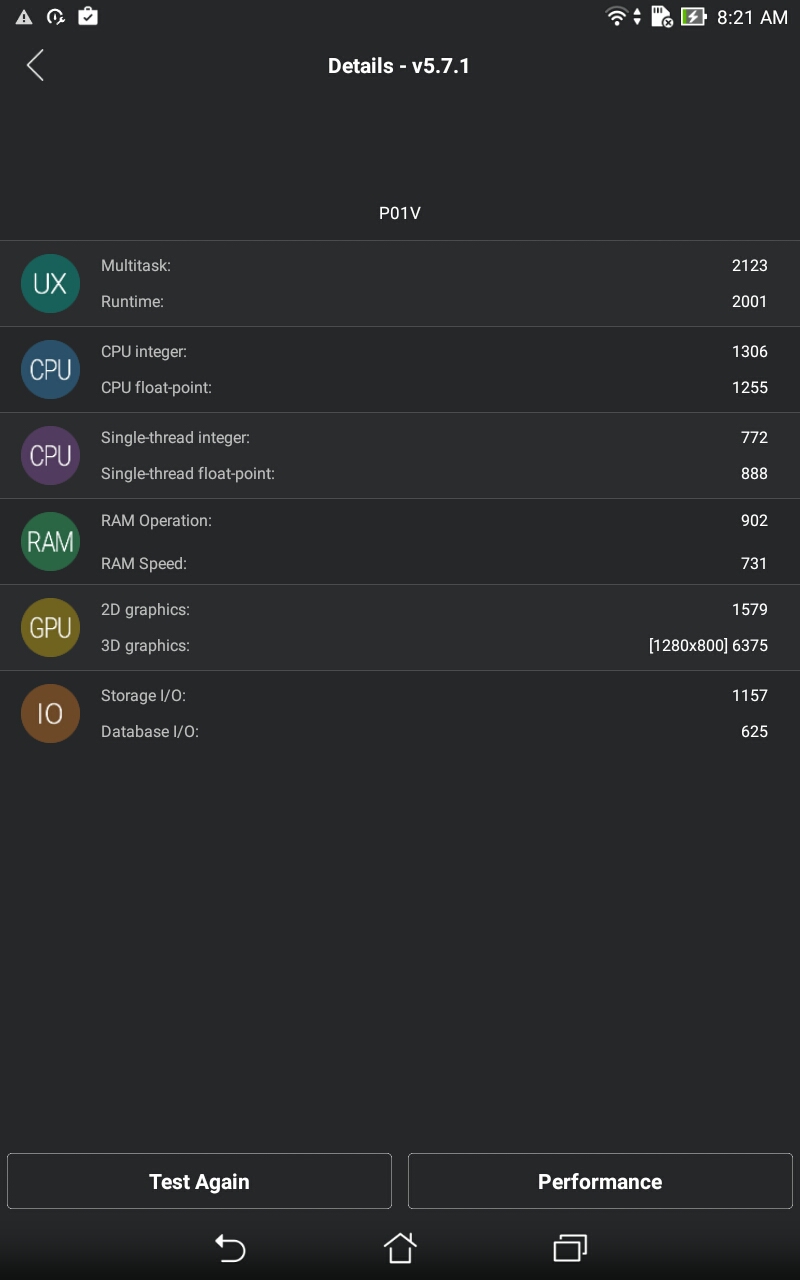800x1280 pixels.
Task: Tap the olive GPU category icon
Action: 50,628
